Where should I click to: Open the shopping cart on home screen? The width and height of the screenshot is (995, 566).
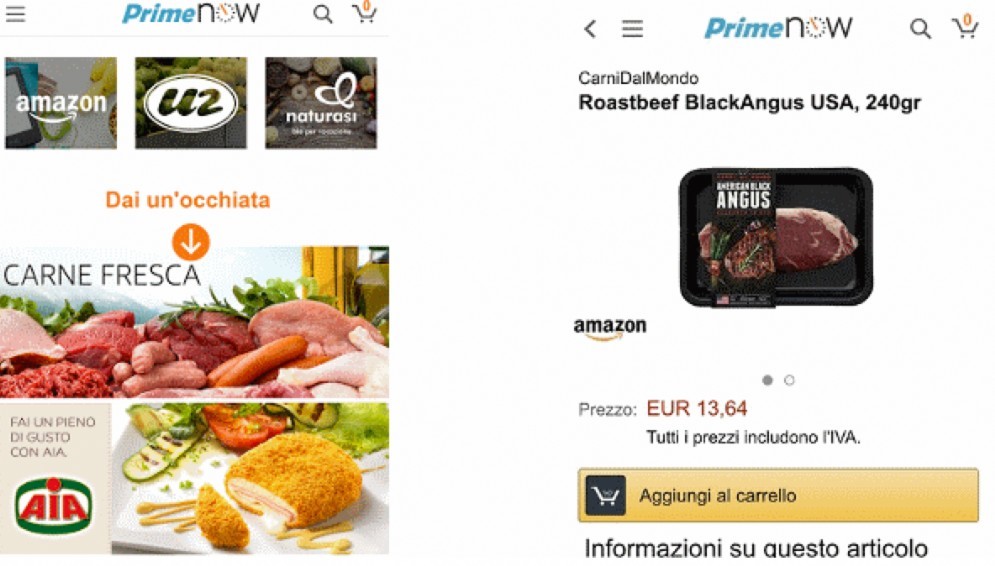pos(365,12)
